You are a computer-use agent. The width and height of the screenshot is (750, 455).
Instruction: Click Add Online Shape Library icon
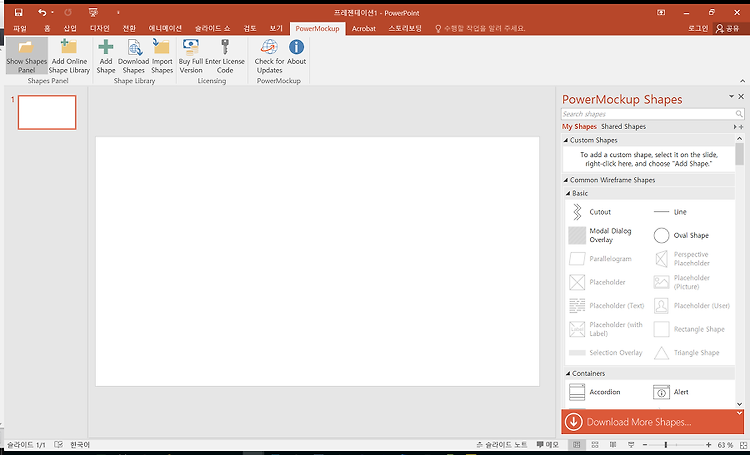coord(69,47)
